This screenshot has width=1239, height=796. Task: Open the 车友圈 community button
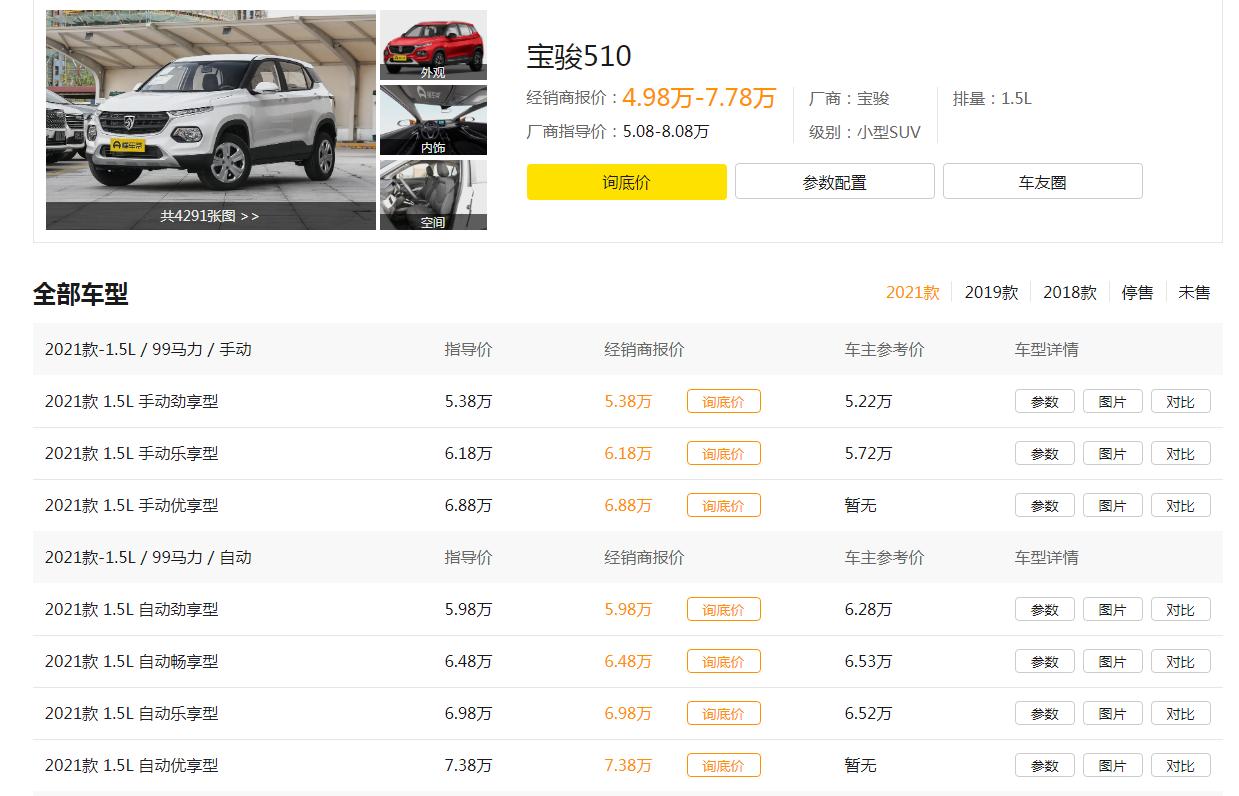tap(1043, 182)
